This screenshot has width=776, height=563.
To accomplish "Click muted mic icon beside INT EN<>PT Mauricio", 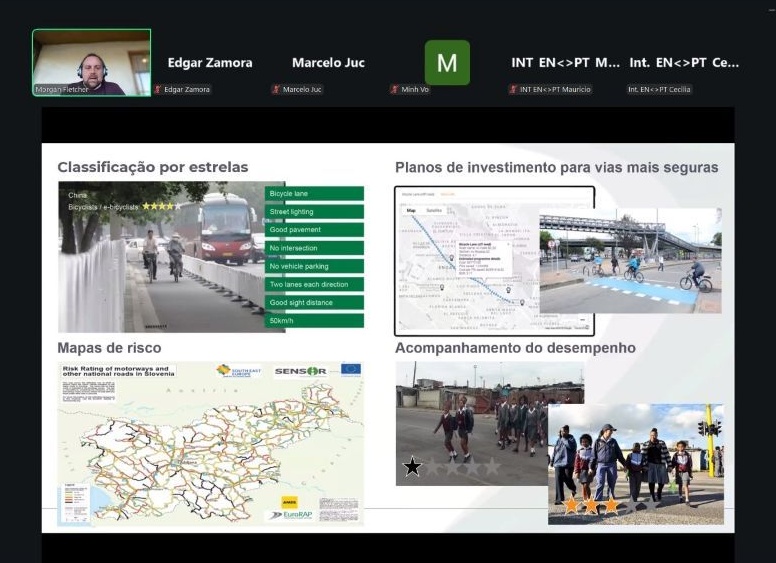I will [x=512, y=90].
